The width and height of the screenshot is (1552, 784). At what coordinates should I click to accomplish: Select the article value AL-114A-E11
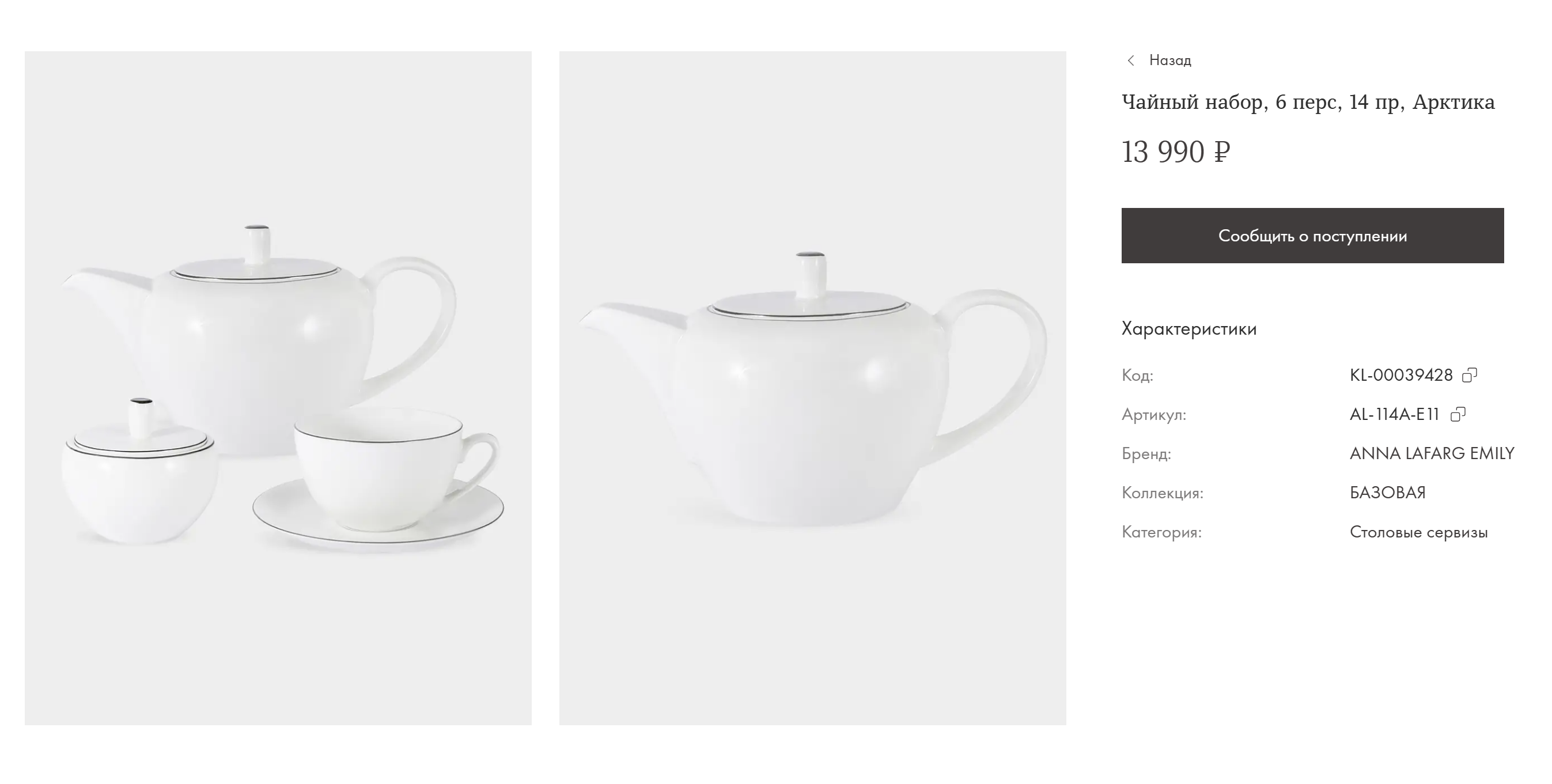[x=1394, y=415]
